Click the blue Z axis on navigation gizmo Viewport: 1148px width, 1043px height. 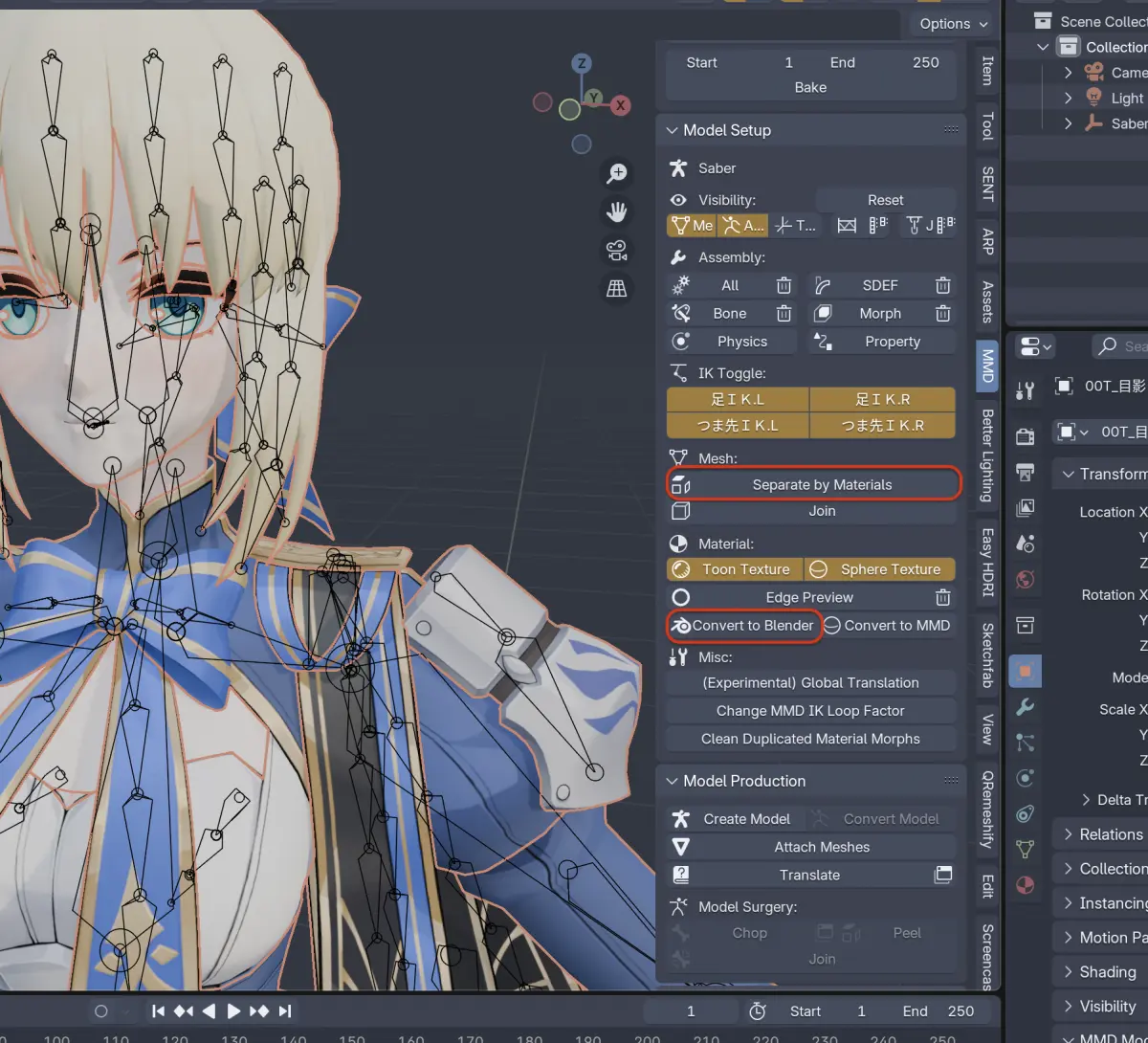pyautogui.click(x=581, y=63)
